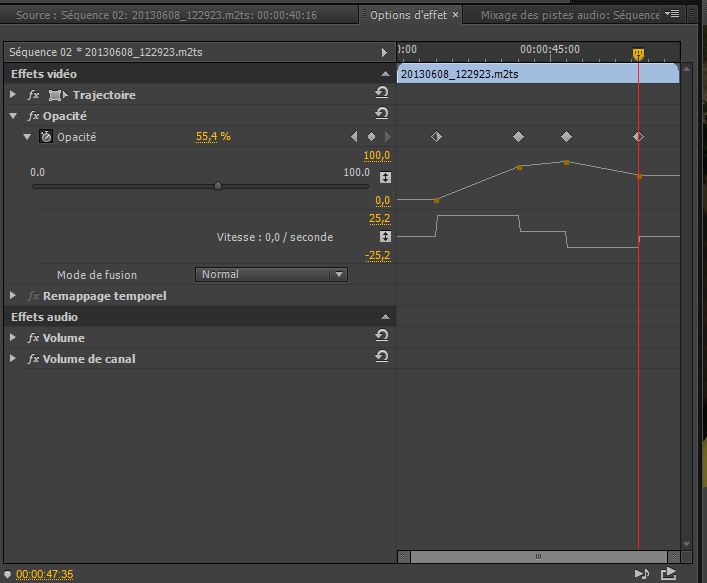The image size is (707, 583).
Task: Click right zoom handle of scrollbar
Action: tap(674, 556)
